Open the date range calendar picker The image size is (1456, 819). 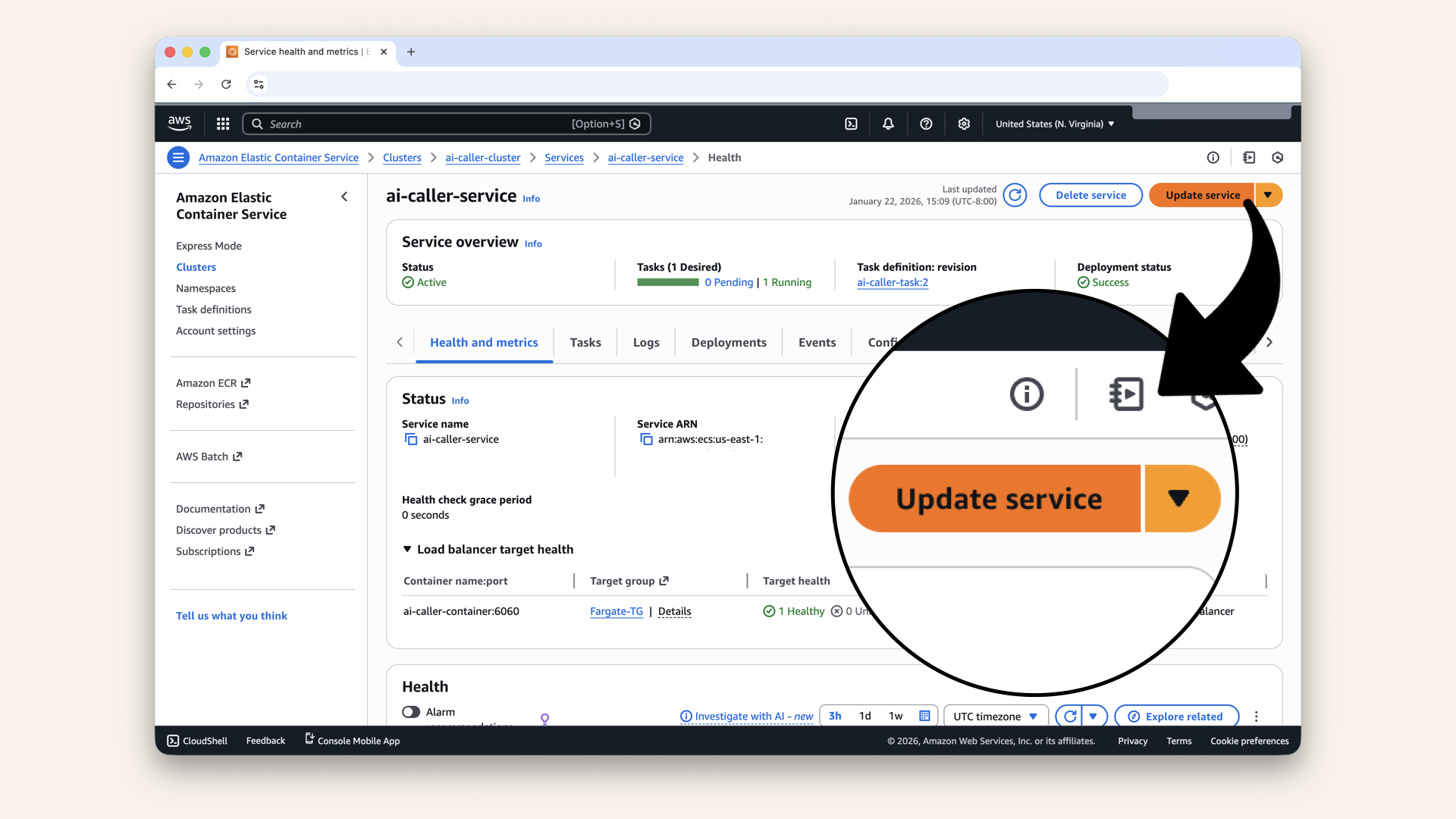(x=924, y=715)
